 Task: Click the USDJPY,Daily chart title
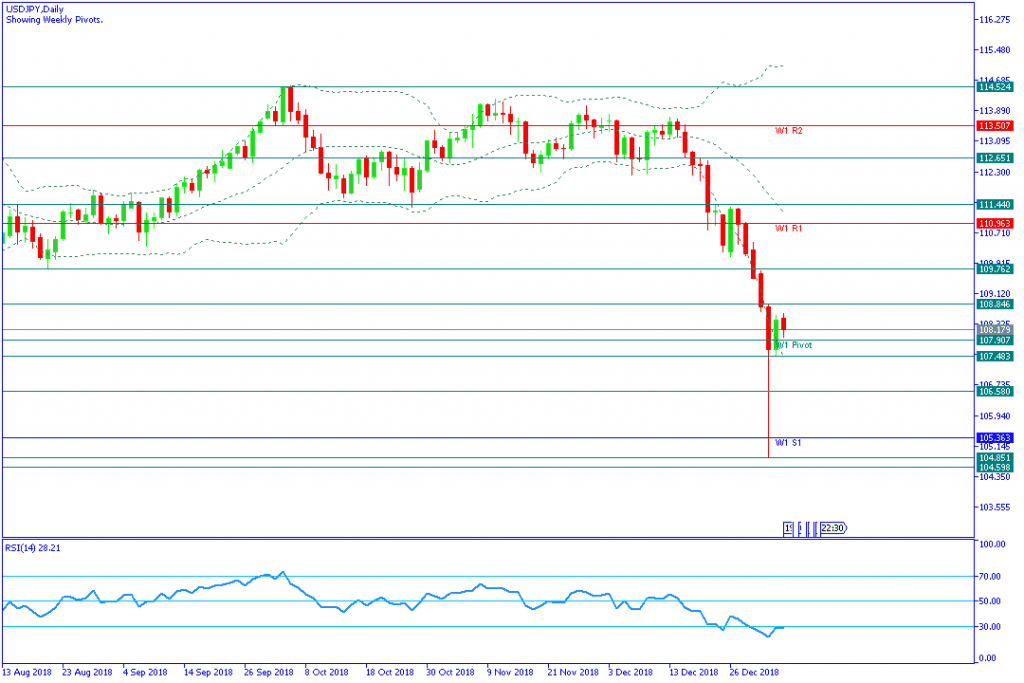[x=35, y=9]
